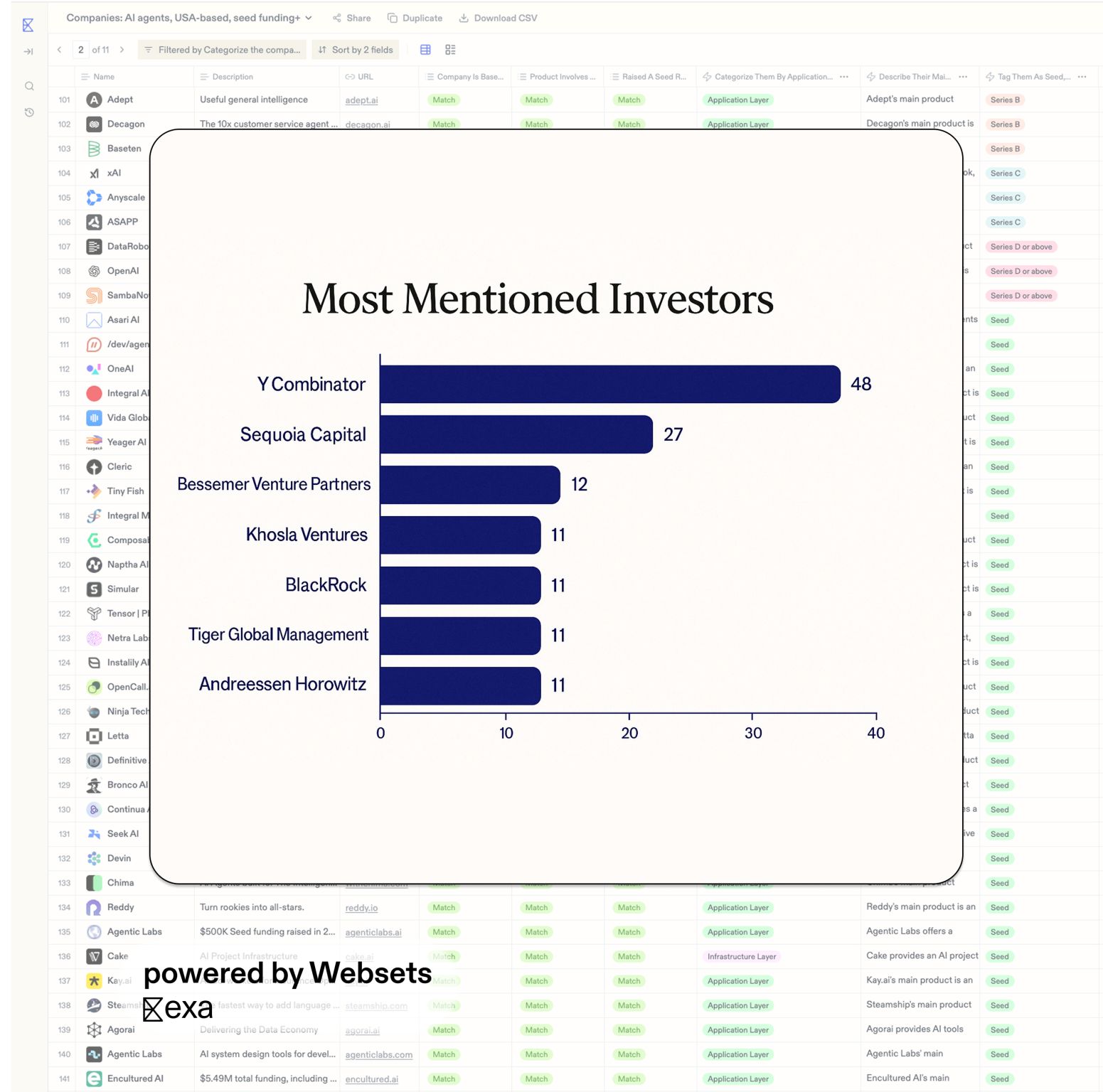Click the Duplicate button
Viewport: 1103px width, 1092px height.
tap(415, 18)
